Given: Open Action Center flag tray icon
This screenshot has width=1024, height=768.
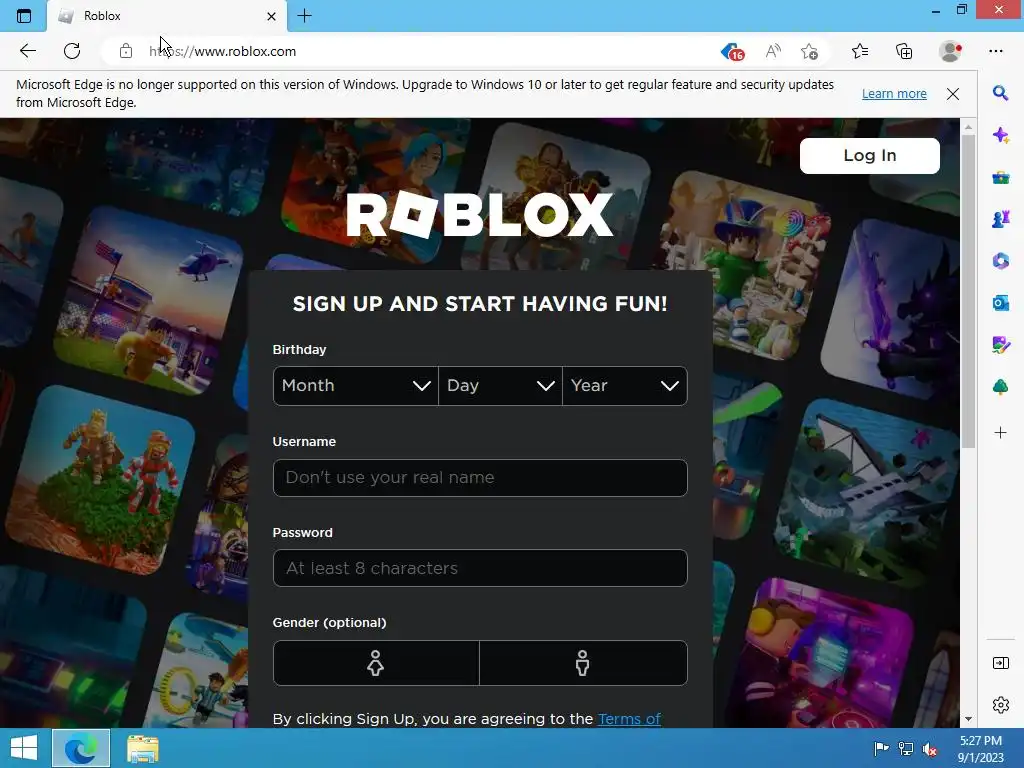Looking at the screenshot, I should [881, 749].
